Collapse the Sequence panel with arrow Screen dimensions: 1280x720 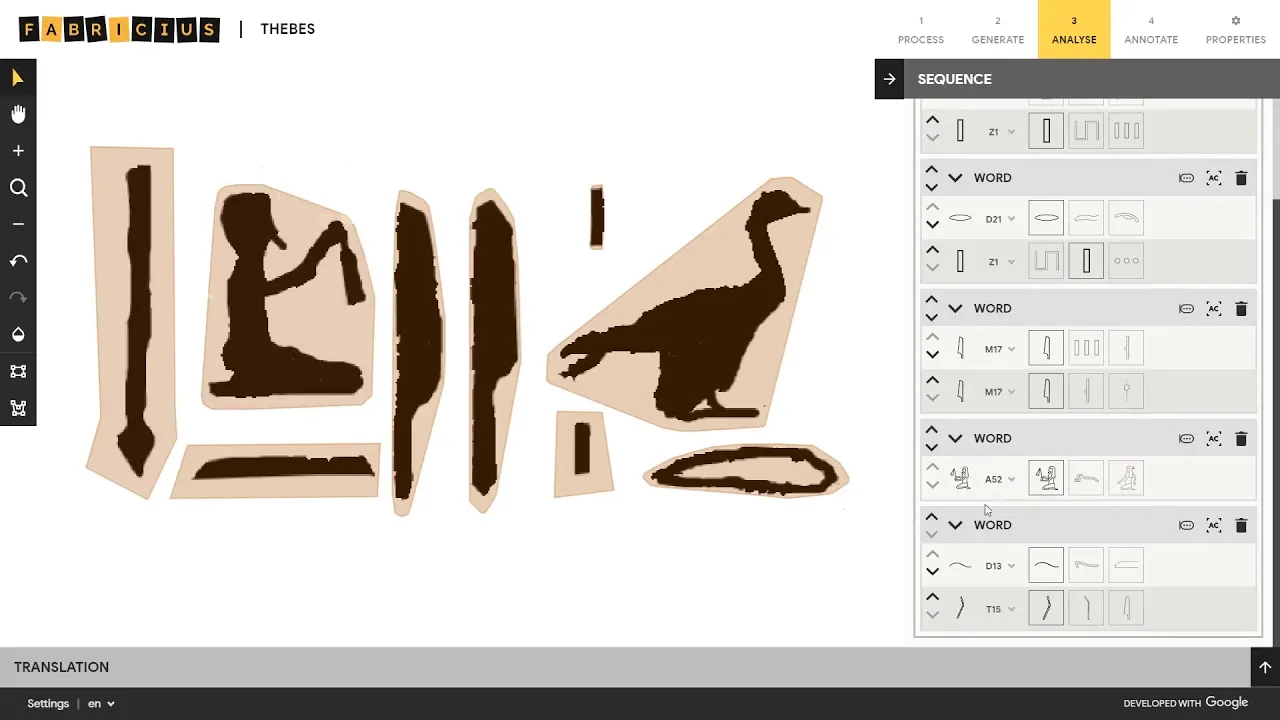click(x=890, y=79)
